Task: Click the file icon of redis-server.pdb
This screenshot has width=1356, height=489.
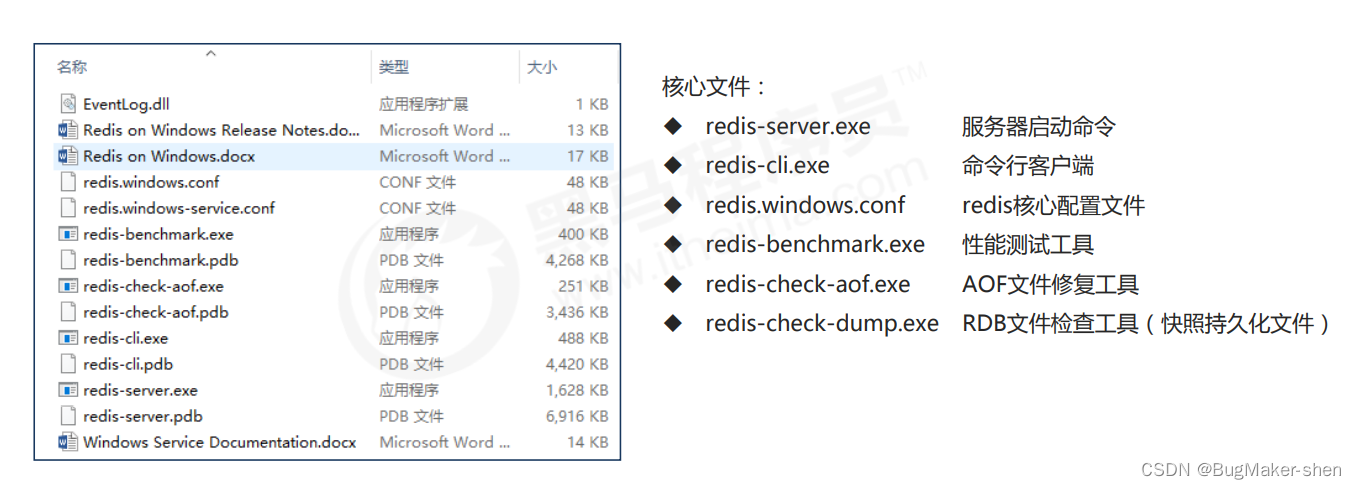Action: click(68, 416)
